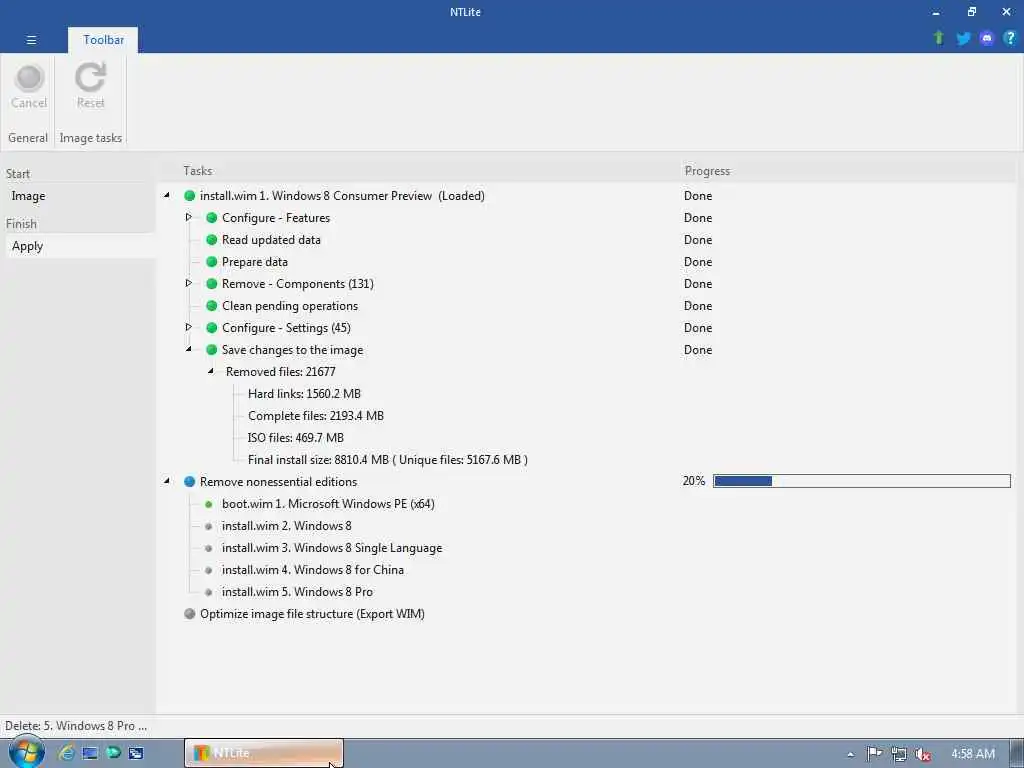Click the 20% progress bar
Viewport: 1024px width, 768px height.
click(x=861, y=481)
